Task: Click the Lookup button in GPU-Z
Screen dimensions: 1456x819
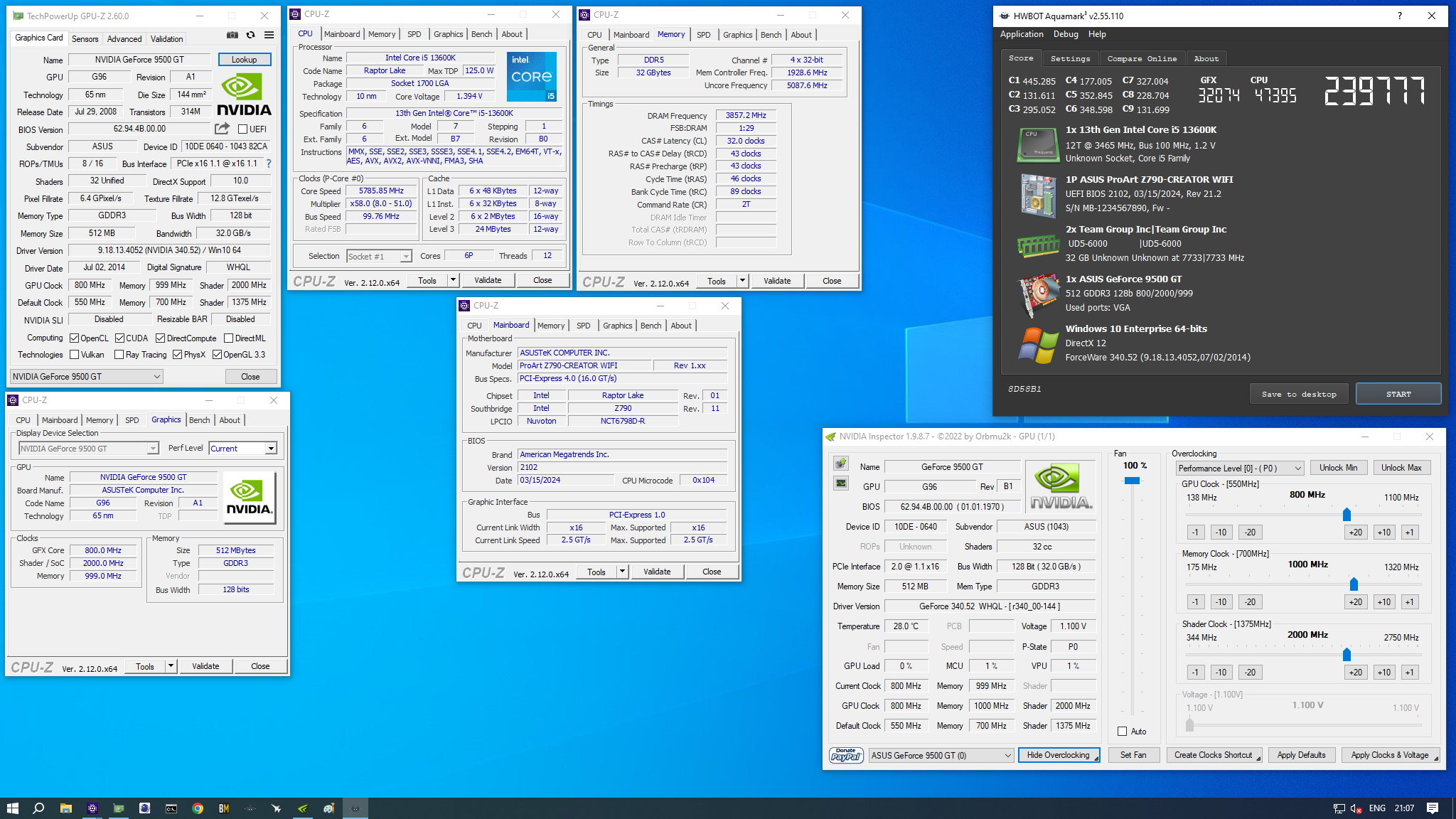Action: coord(244,60)
